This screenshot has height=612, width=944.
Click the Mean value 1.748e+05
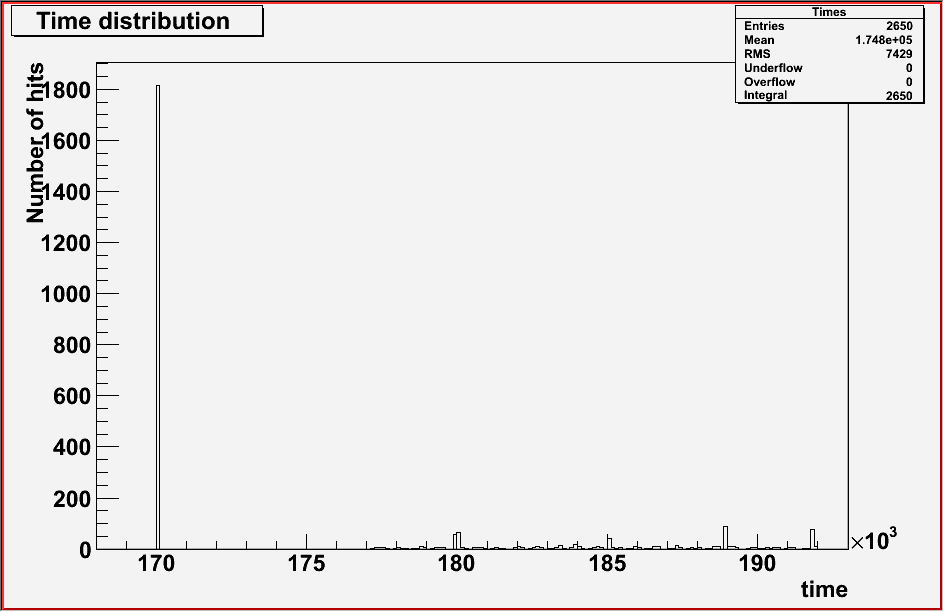pyautogui.click(x=882, y=40)
